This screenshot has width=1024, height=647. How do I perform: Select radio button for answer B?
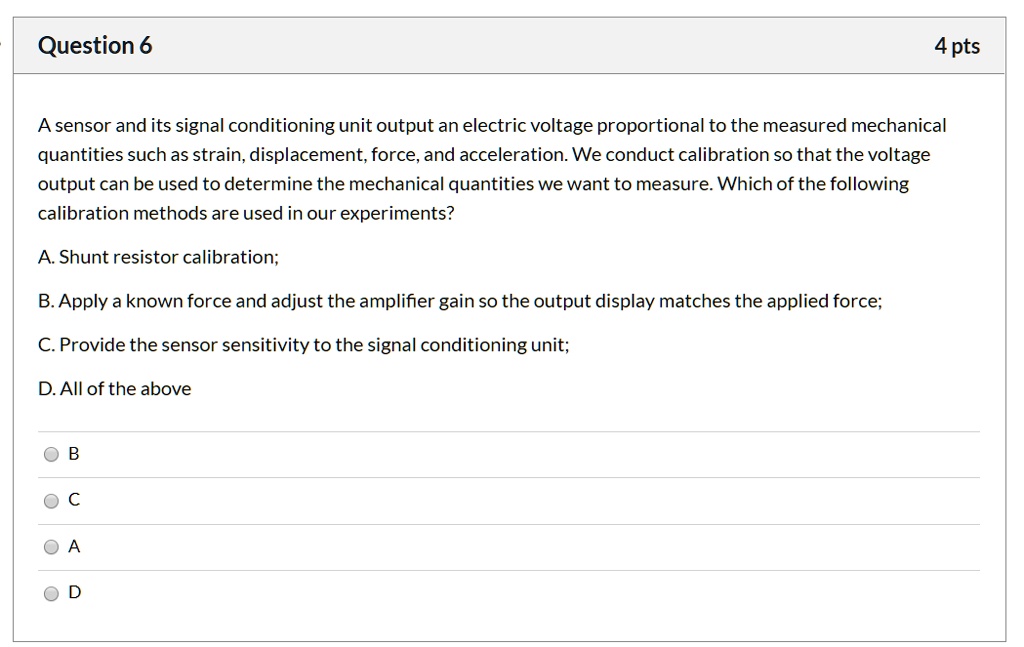click(x=51, y=454)
